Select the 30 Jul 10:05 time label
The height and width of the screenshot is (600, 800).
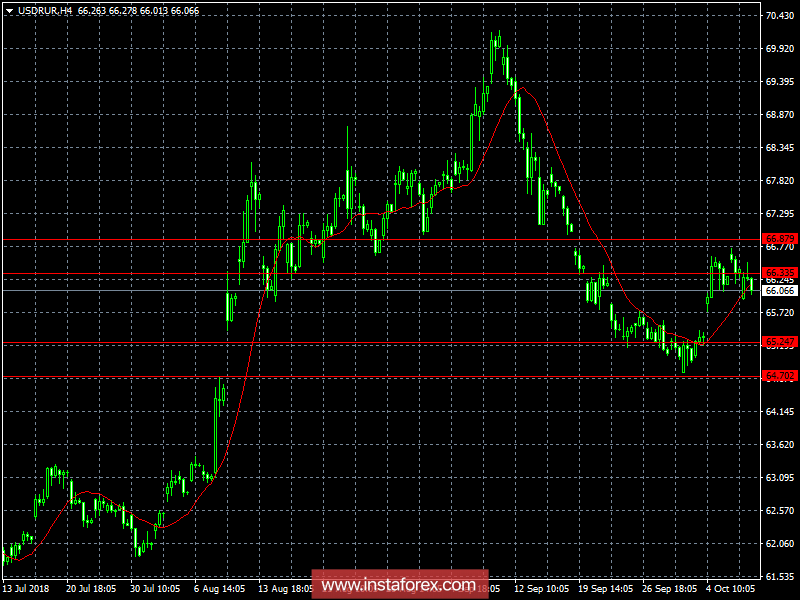coord(155,588)
